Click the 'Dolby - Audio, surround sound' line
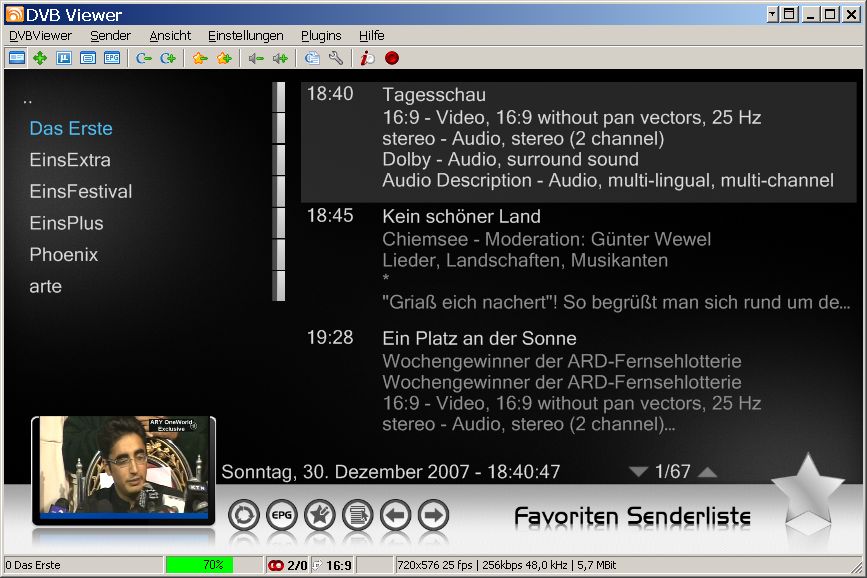Viewport: 867px width, 578px height. [510, 159]
